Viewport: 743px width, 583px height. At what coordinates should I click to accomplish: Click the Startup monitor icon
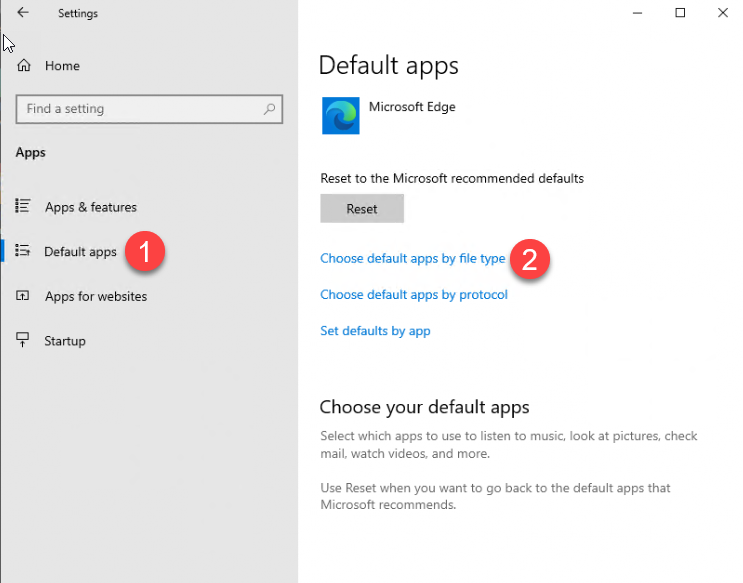point(23,341)
